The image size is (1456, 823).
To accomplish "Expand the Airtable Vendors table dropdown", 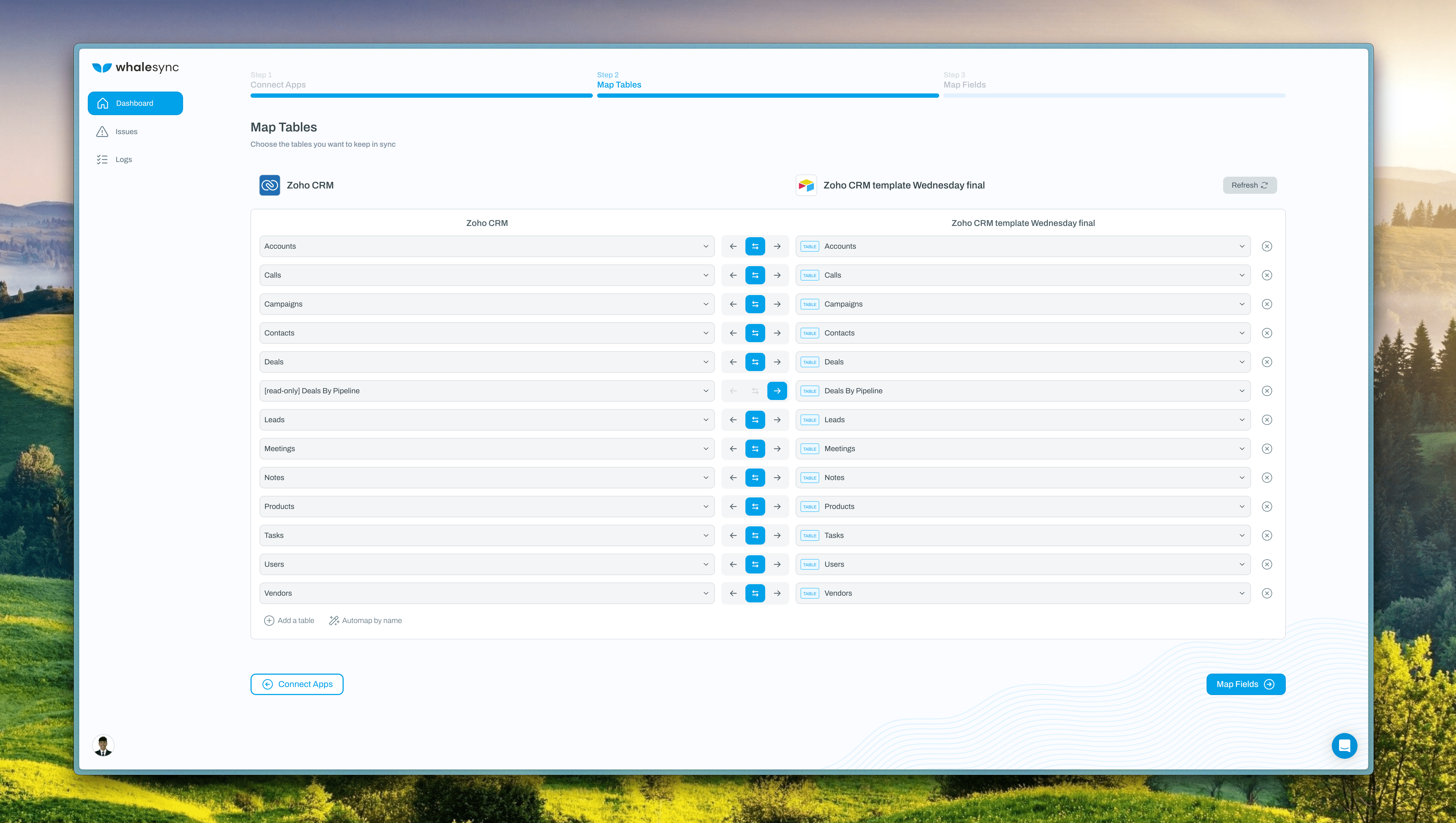I will (x=1023, y=593).
